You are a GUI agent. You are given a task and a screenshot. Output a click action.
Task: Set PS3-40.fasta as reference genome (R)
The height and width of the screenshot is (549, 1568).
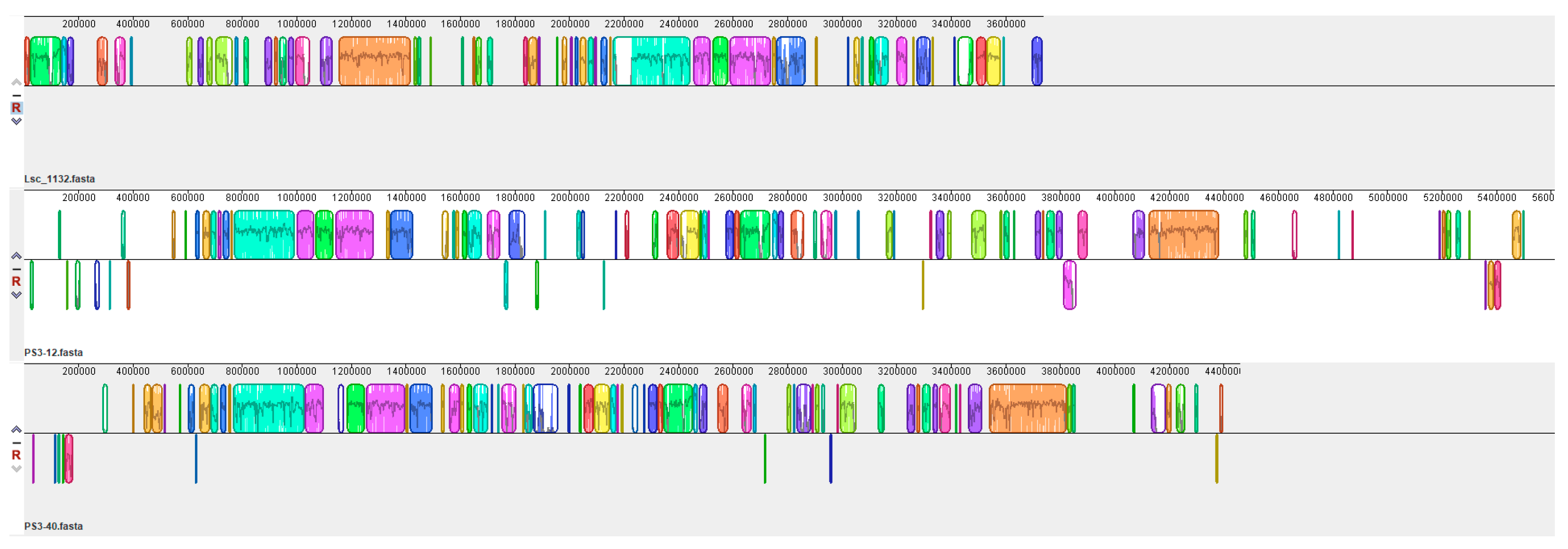[16, 455]
